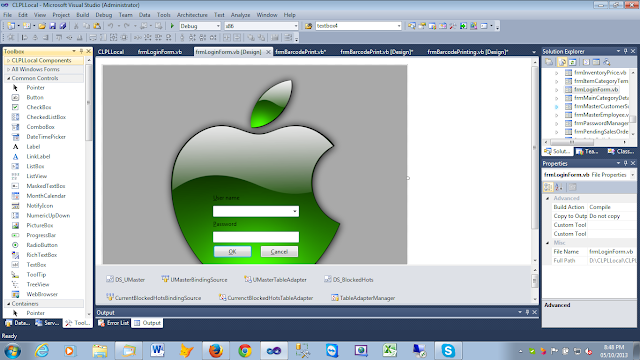Click the Paste toolbar icon
This screenshot has width=640, height=360.
[x=97, y=26]
